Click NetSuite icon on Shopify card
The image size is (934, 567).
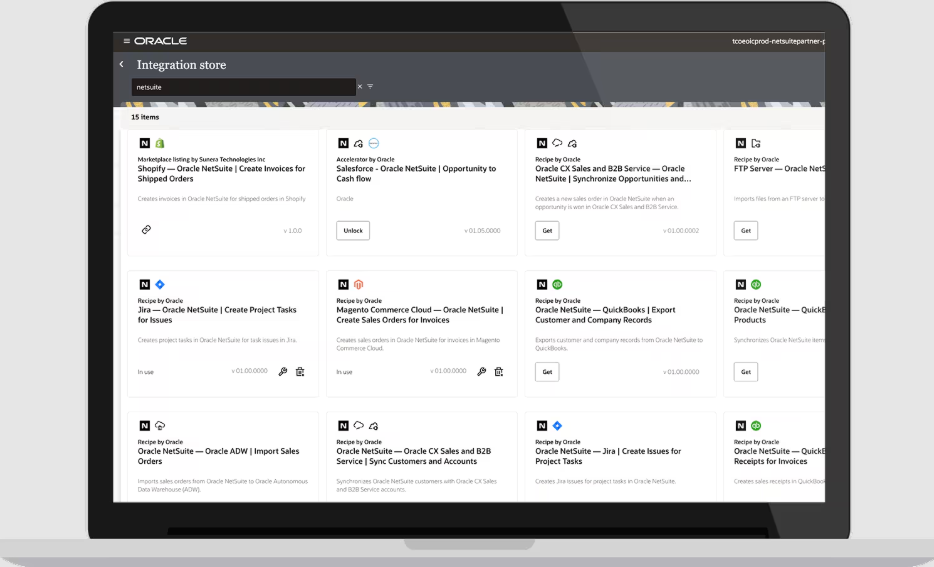point(144,144)
